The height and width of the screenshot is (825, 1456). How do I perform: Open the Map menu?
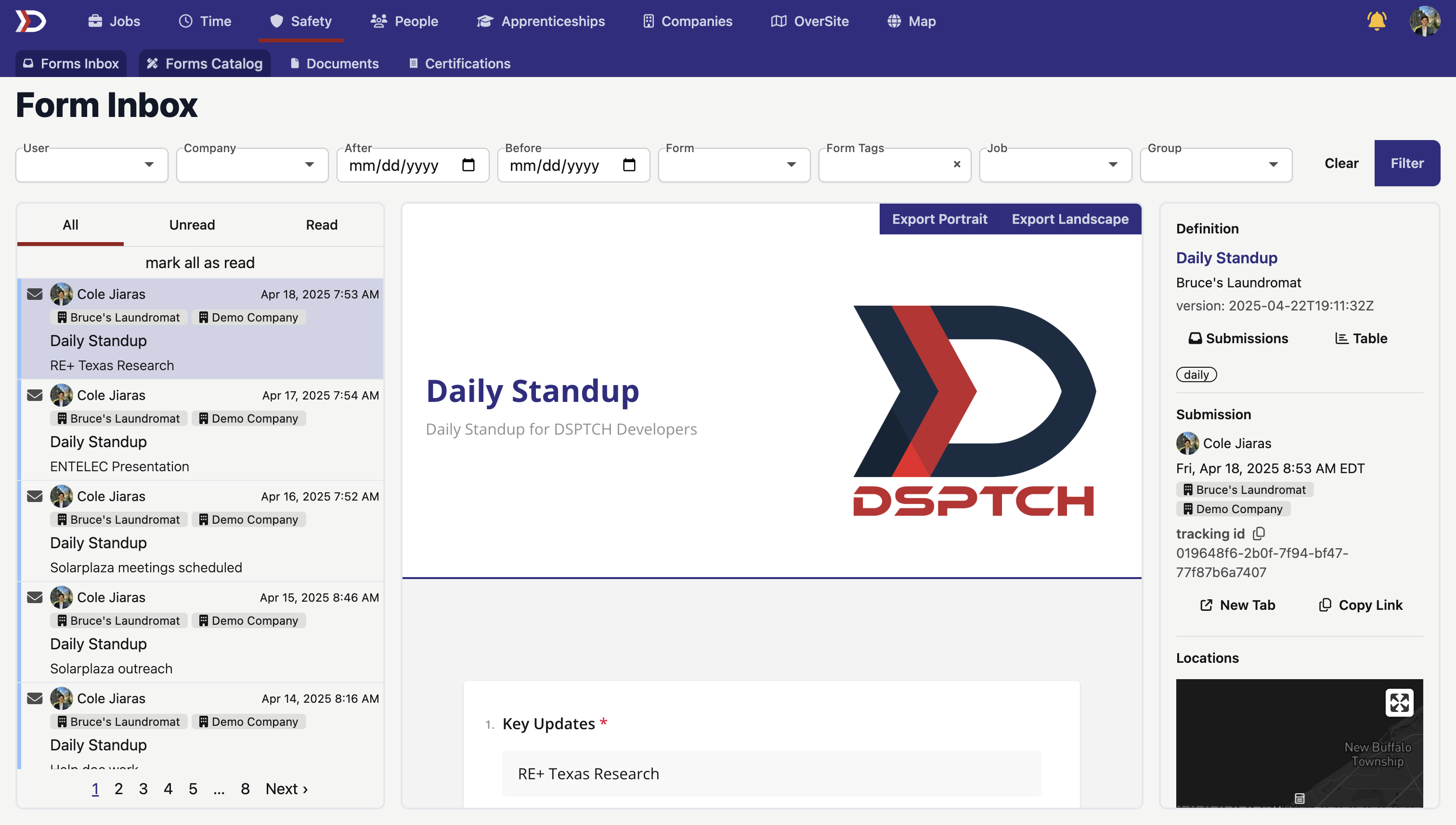click(x=911, y=21)
